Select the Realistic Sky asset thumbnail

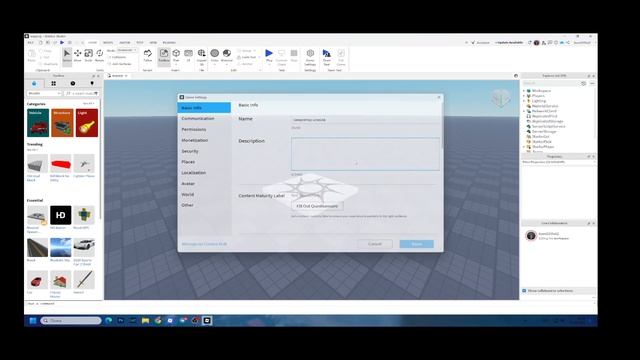pyautogui.click(x=60, y=248)
